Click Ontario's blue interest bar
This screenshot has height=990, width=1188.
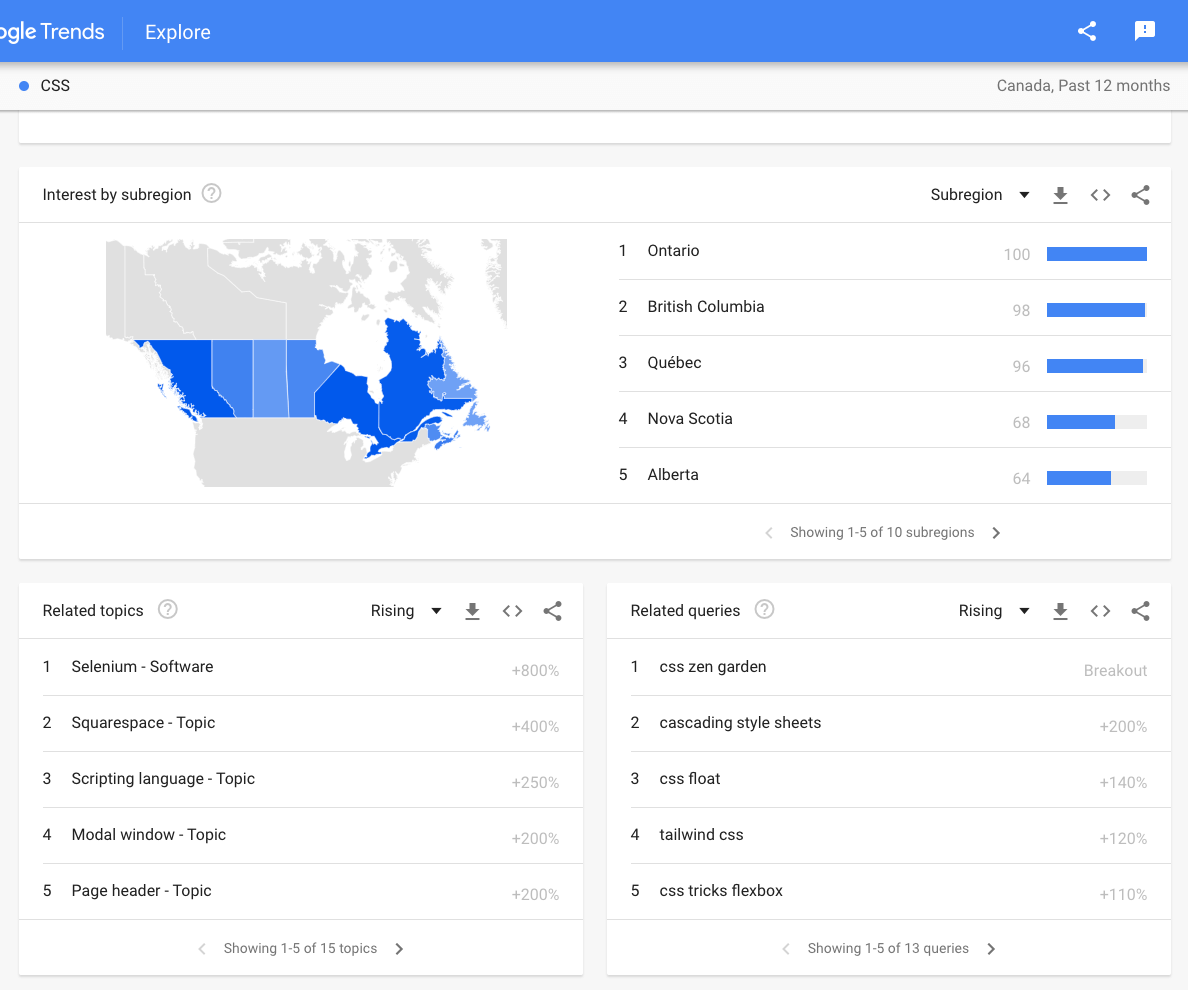[x=1096, y=254]
